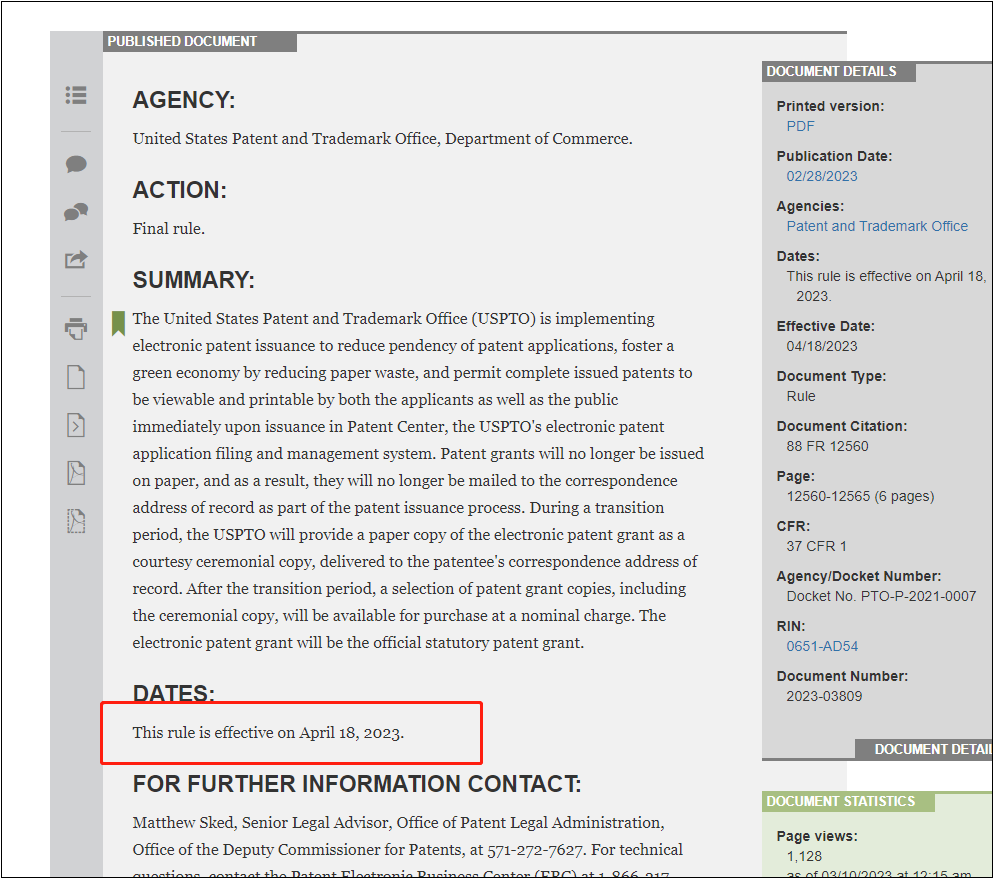Screen dimensions: 994x880
Task: Click the page icon with arrow
Action: click(x=76, y=425)
